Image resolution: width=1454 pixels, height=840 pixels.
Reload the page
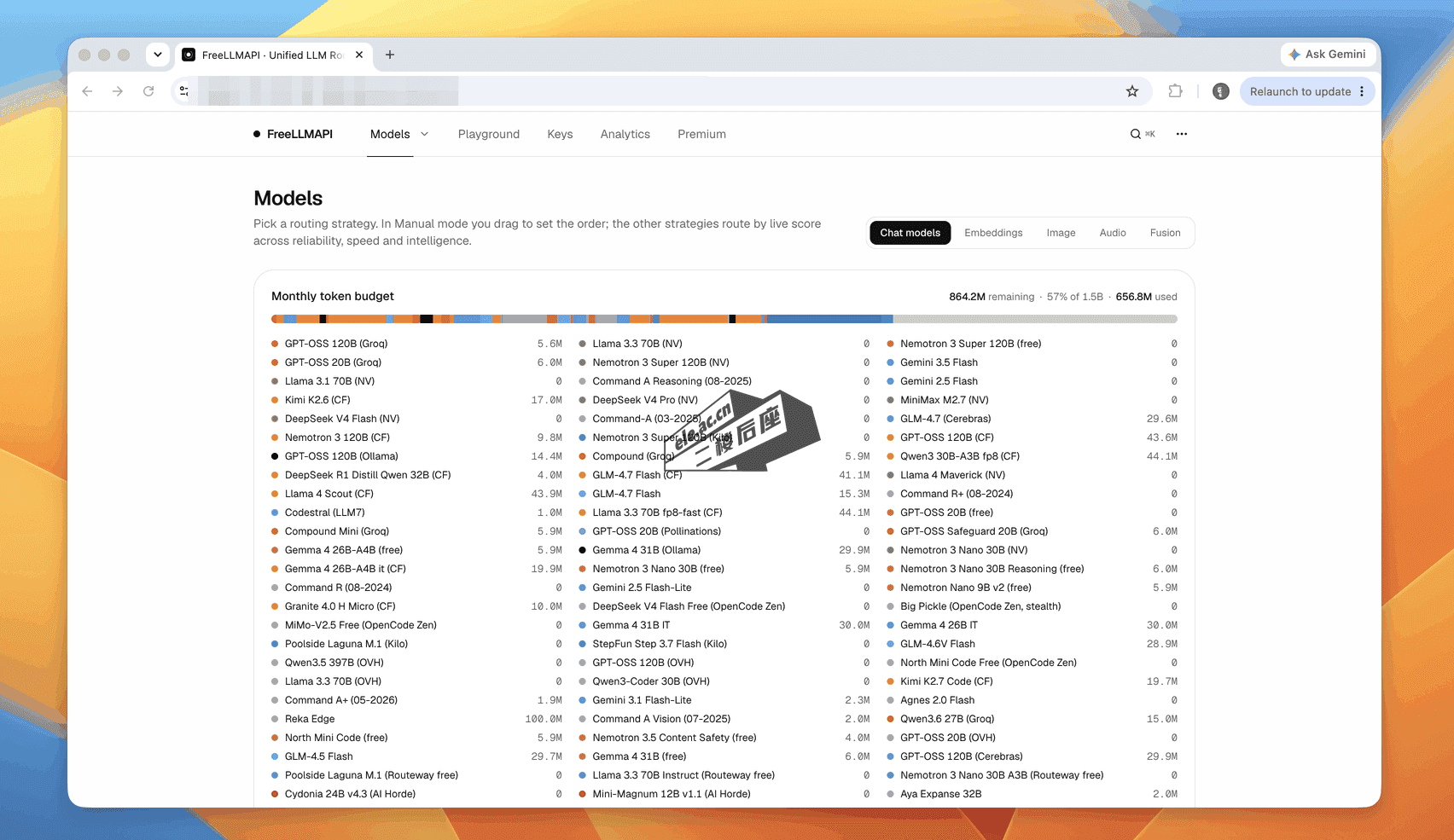click(148, 91)
